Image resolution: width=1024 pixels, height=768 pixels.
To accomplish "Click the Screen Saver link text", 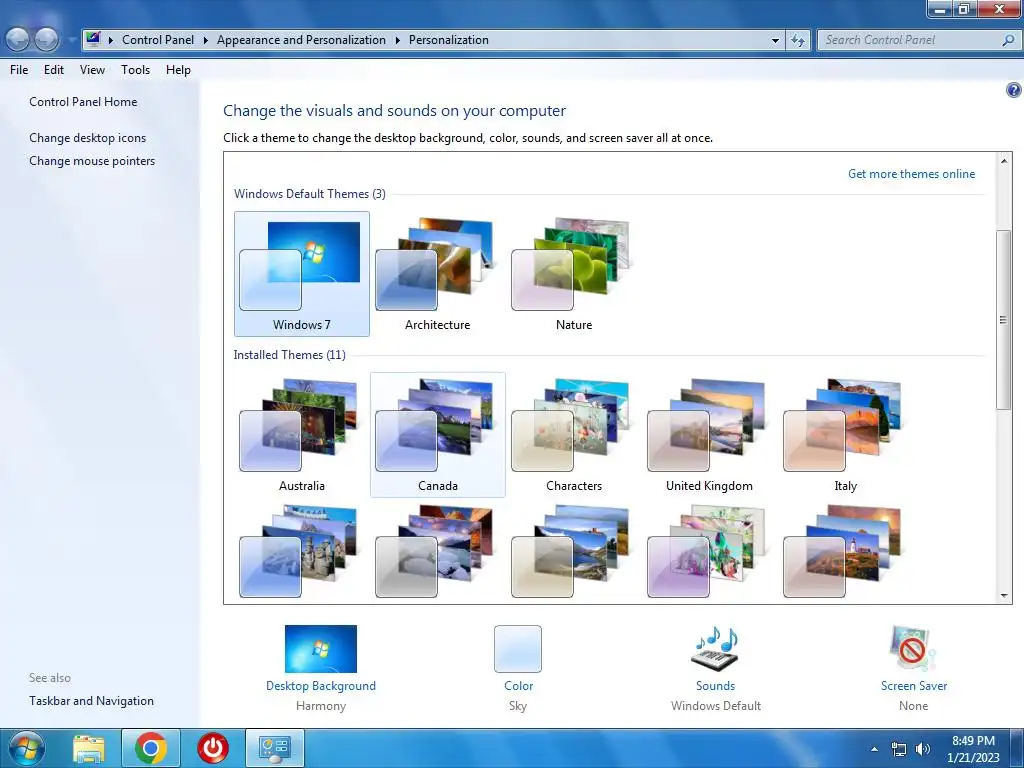I will [914, 686].
